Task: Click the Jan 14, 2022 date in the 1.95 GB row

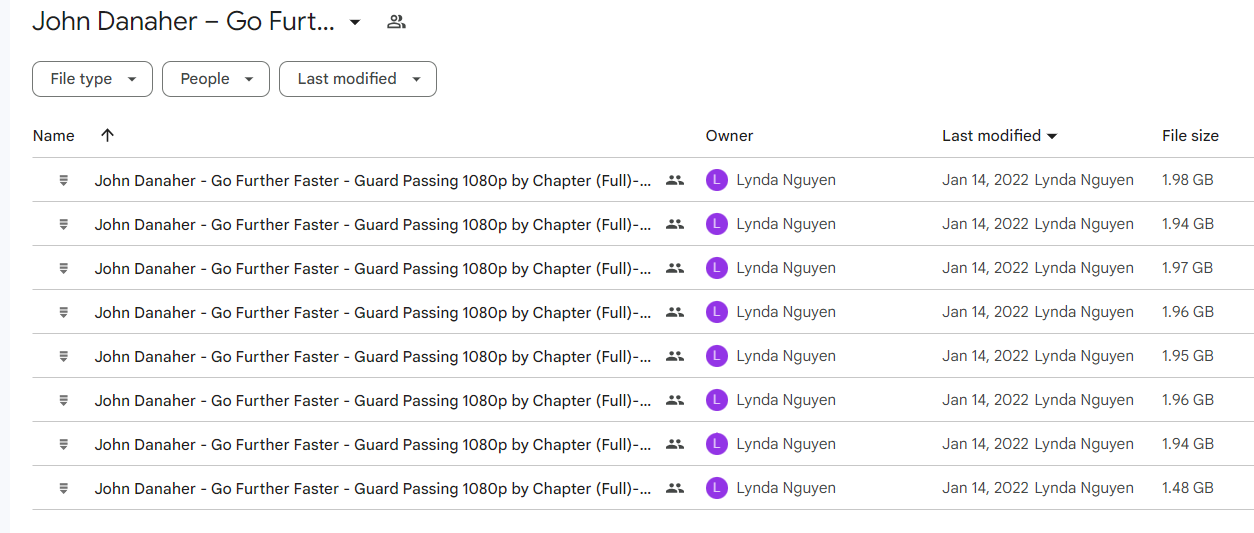Action: click(985, 357)
